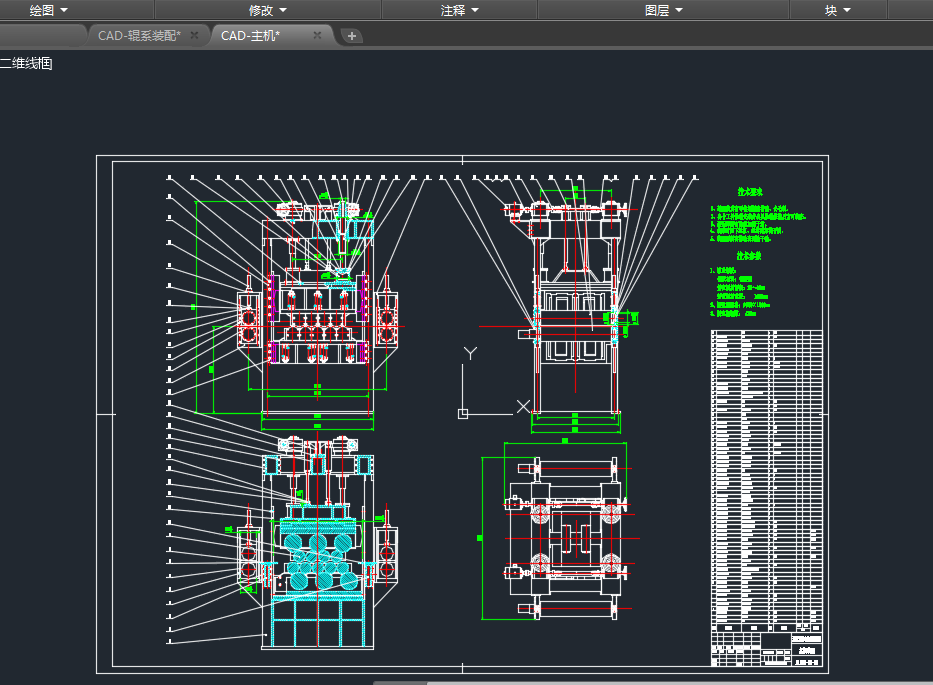Switch to the CAD-辊系装配 drawing tab
This screenshot has height=685, width=933.
(x=139, y=35)
